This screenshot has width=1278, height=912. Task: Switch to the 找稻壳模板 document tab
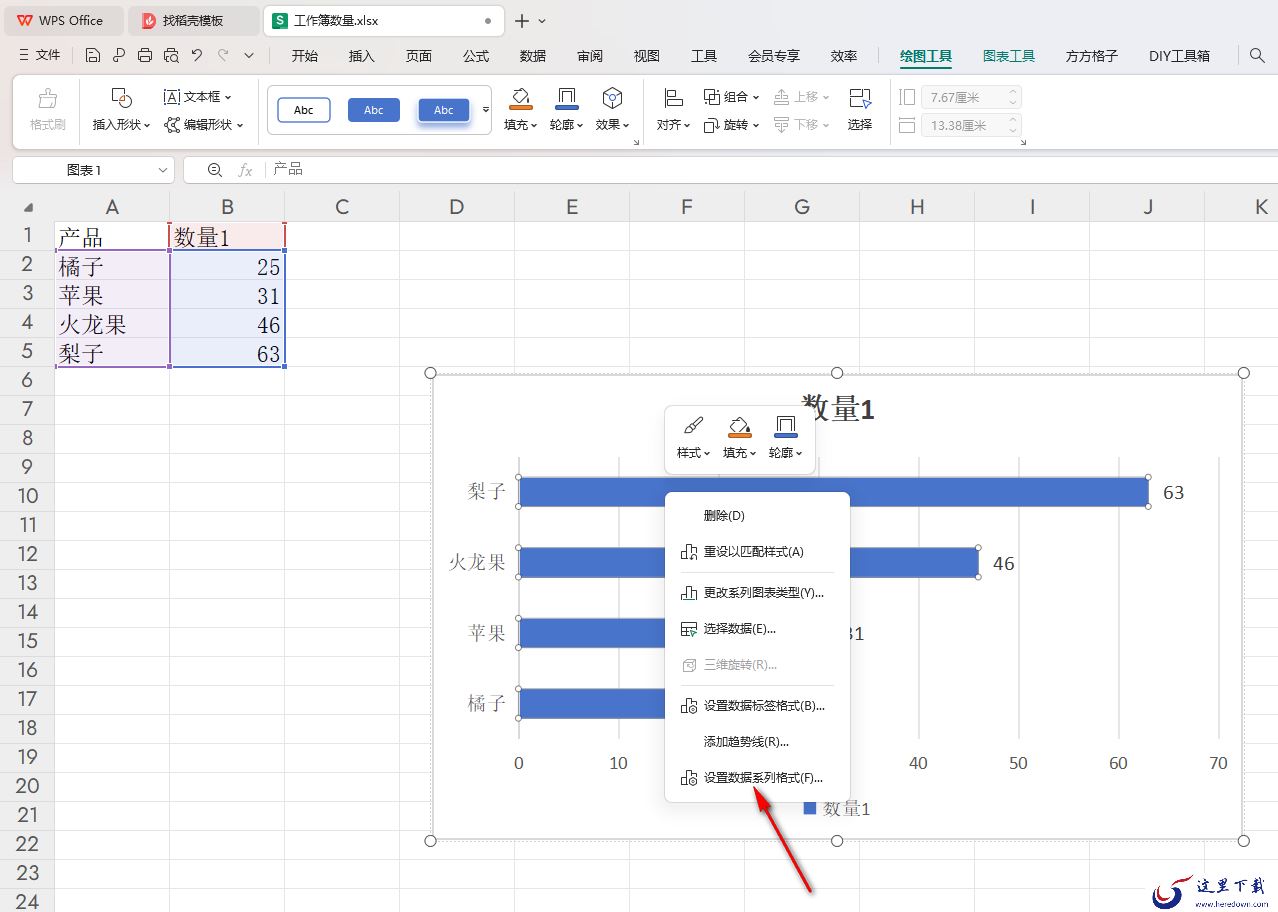coord(193,20)
